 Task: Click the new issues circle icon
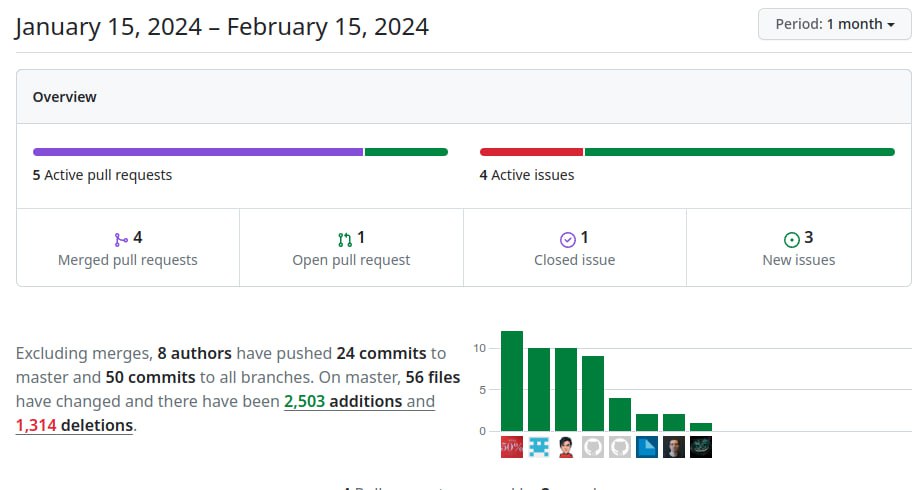tap(792, 239)
